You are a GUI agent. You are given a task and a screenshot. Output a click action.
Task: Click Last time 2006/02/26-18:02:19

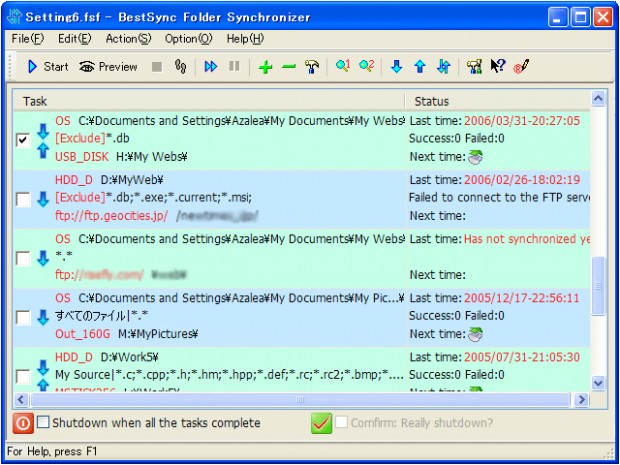(x=495, y=180)
